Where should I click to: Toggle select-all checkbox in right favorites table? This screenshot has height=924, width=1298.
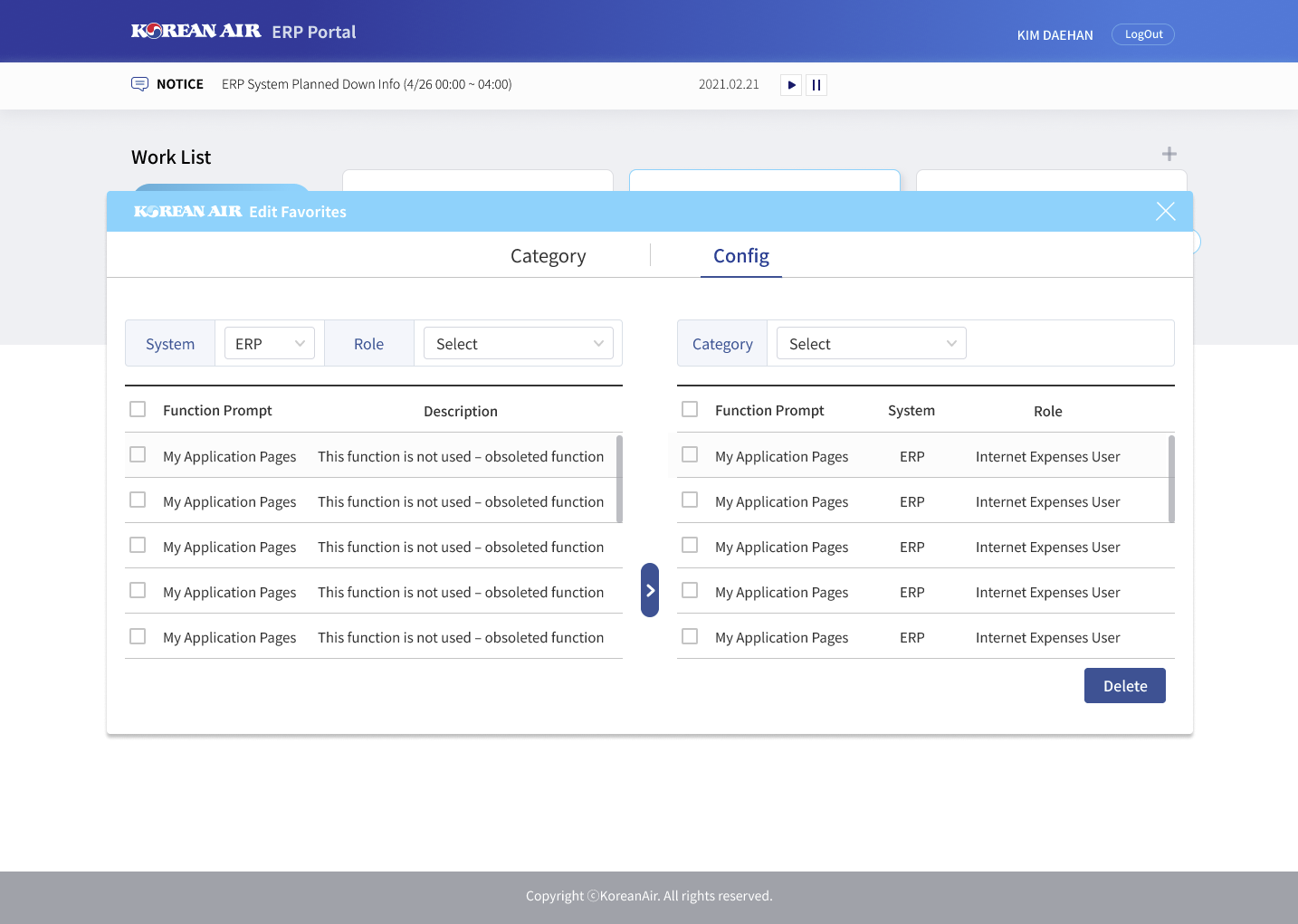(x=690, y=409)
